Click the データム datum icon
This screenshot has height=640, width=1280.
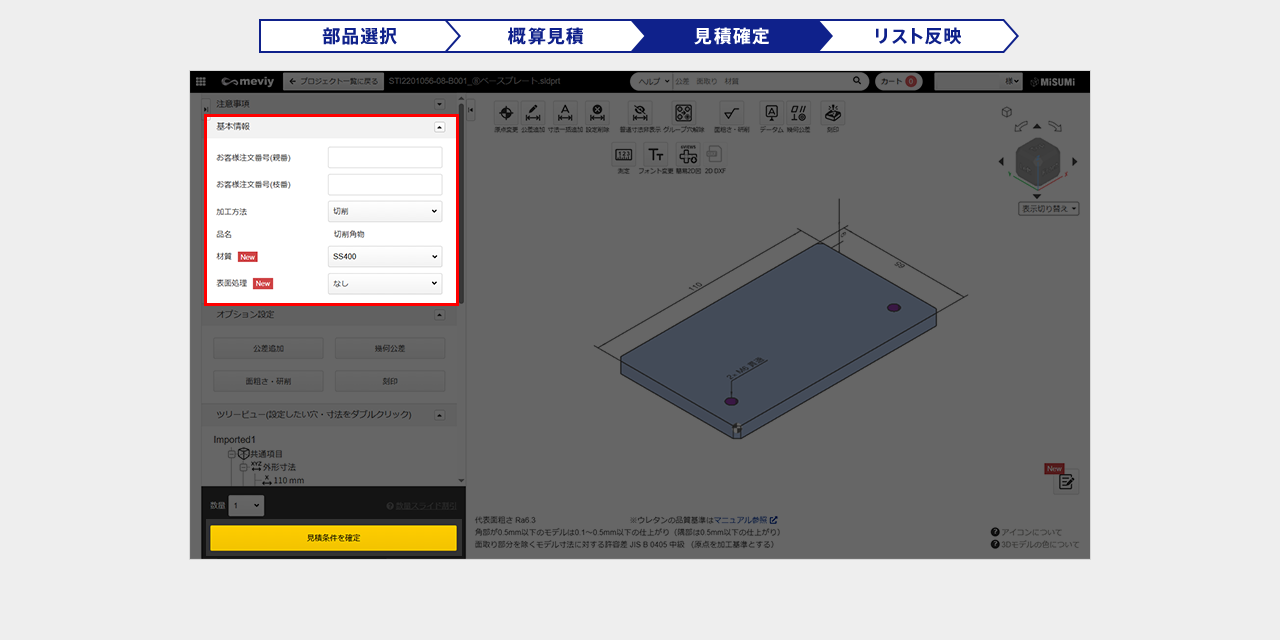click(771, 114)
